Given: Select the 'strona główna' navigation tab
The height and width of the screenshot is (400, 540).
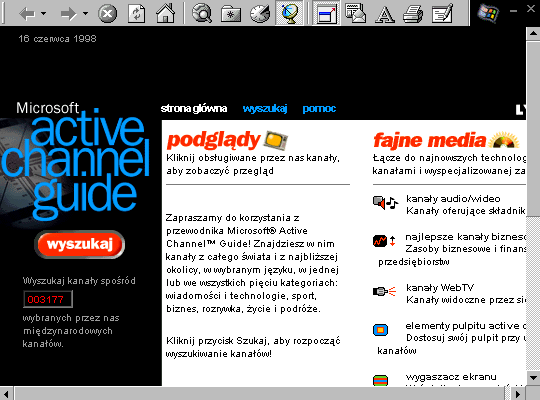Looking at the screenshot, I should 194,109.
